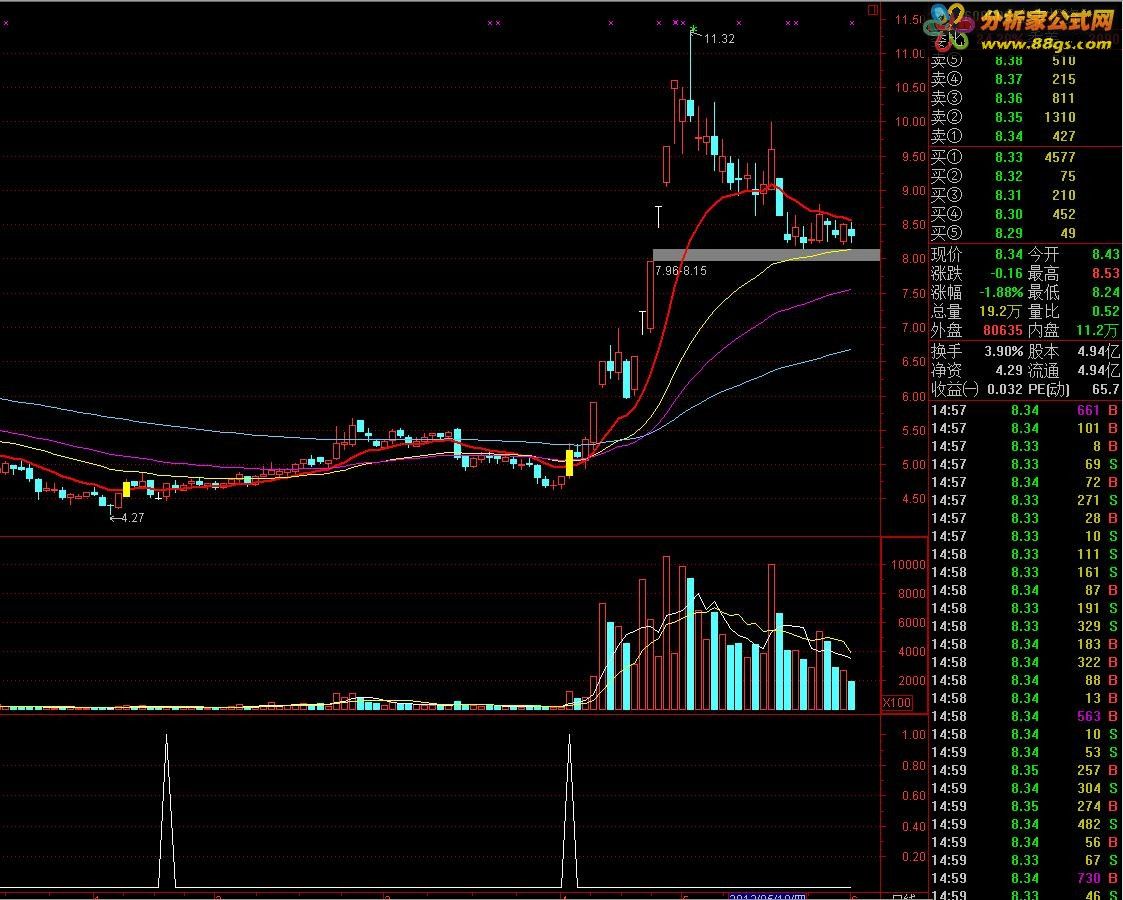The height and width of the screenshot is (900, 1123).
Task: Click the yellow signal candle before the rally
Action: (569, 463)
